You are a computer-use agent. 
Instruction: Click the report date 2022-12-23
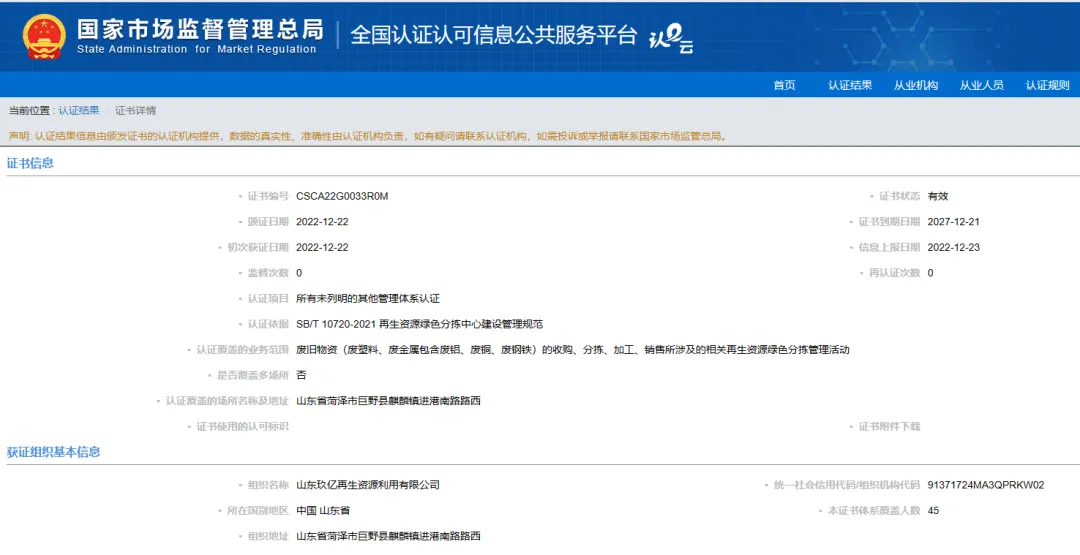point(953,247)
